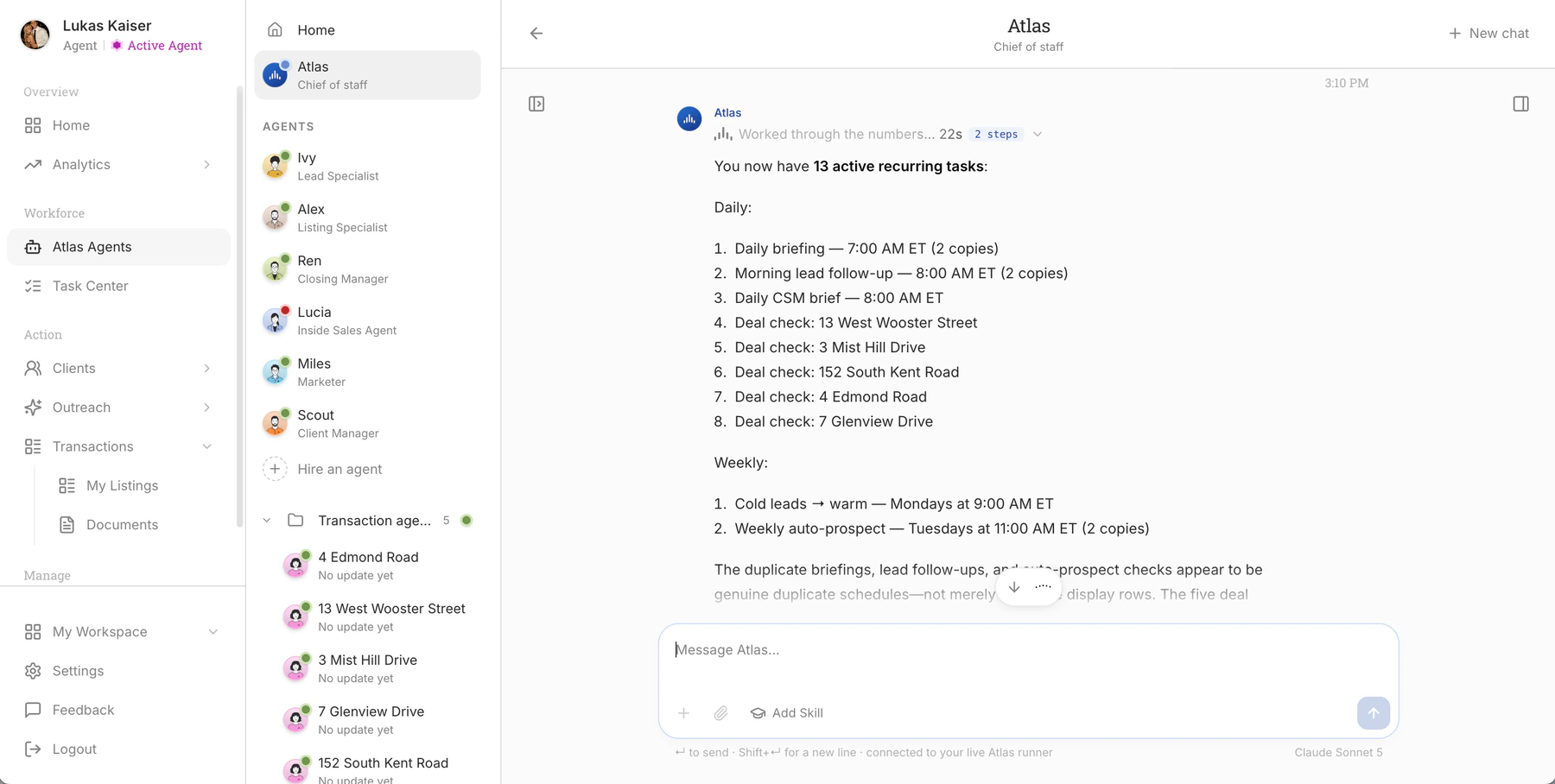Open Home in Overview sidebar
The height and width of the screenshot is (784, 1555).
pyautogui.click(x=119, y=126)
